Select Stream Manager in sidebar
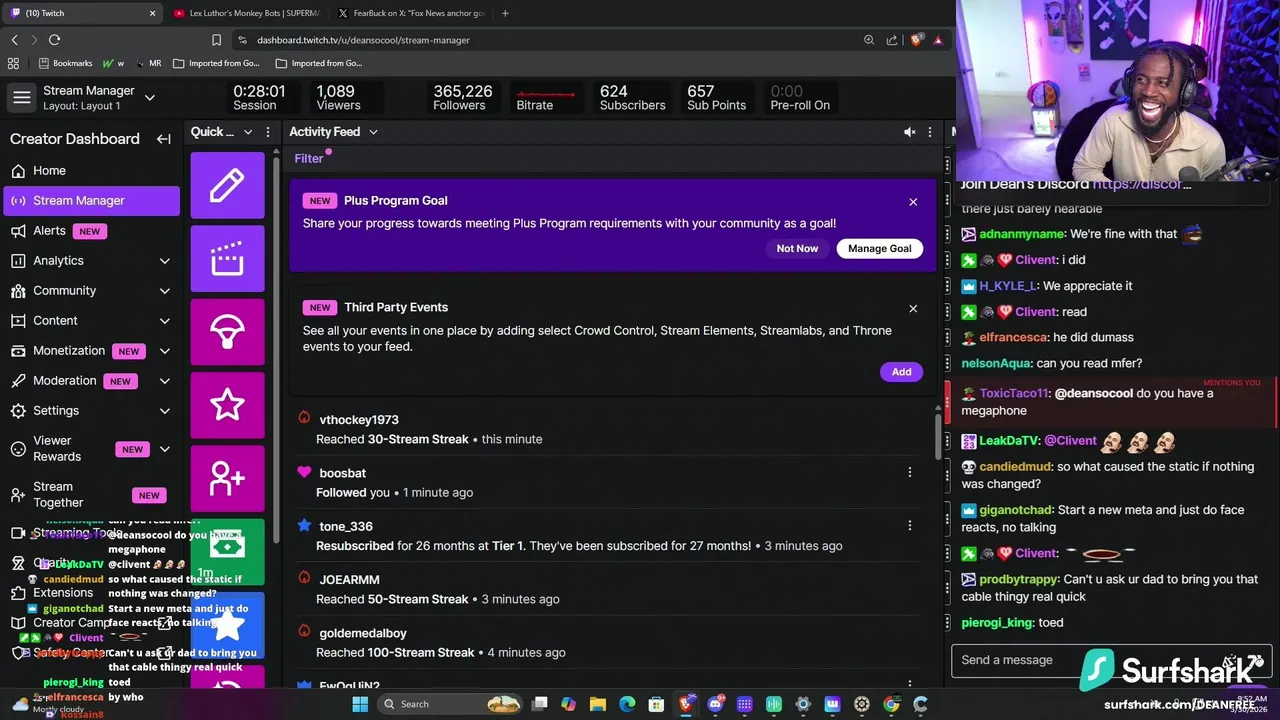This screenshot has width=1280, height=720. pos(92,201)
